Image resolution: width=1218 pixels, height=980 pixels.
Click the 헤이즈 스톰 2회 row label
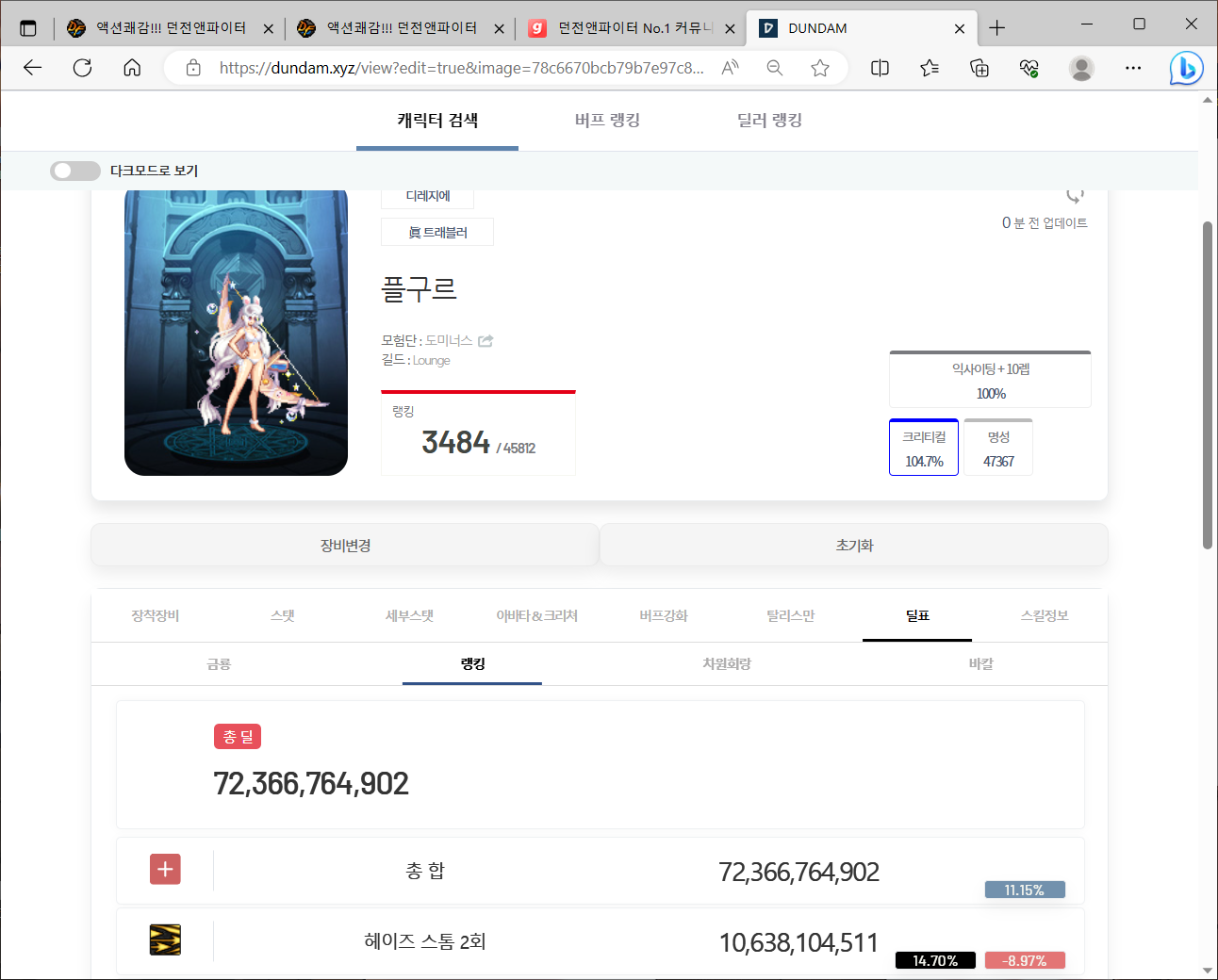click(425, 941)
